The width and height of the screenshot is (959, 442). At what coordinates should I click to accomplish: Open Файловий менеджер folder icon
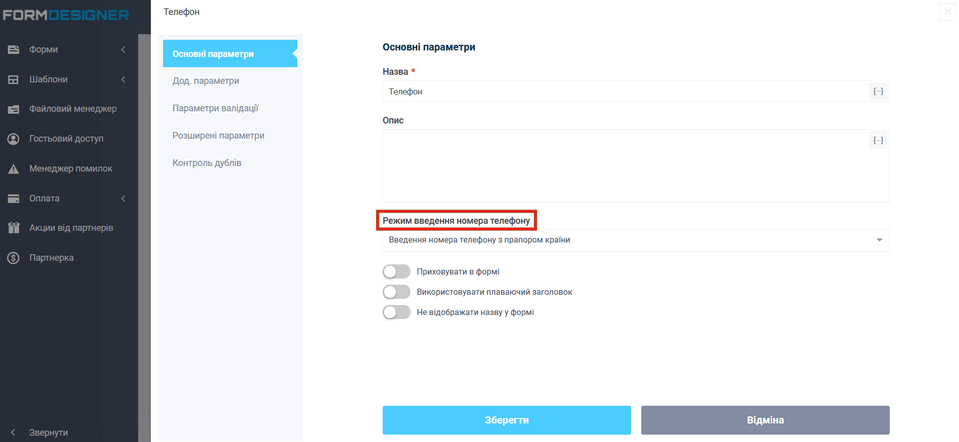pyautogui.click(x=14, y=109)
